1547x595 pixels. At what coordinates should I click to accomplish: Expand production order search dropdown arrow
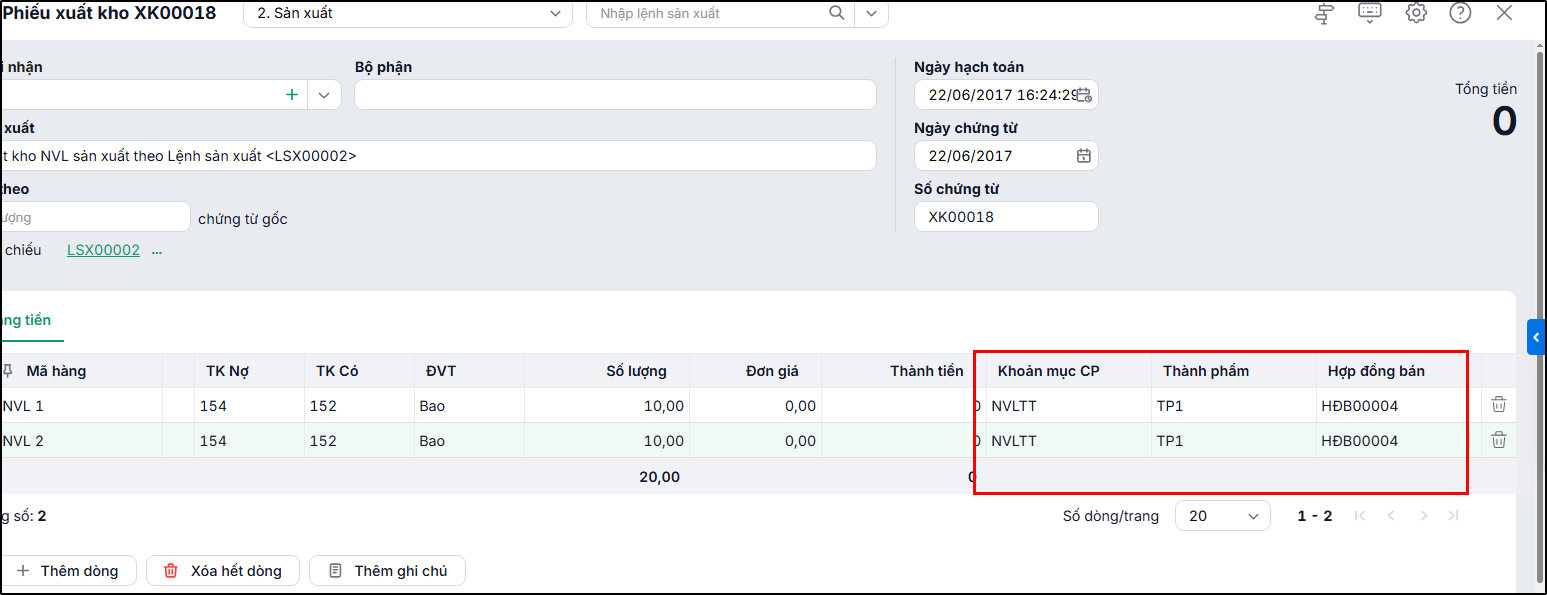(x=872, y=13)
